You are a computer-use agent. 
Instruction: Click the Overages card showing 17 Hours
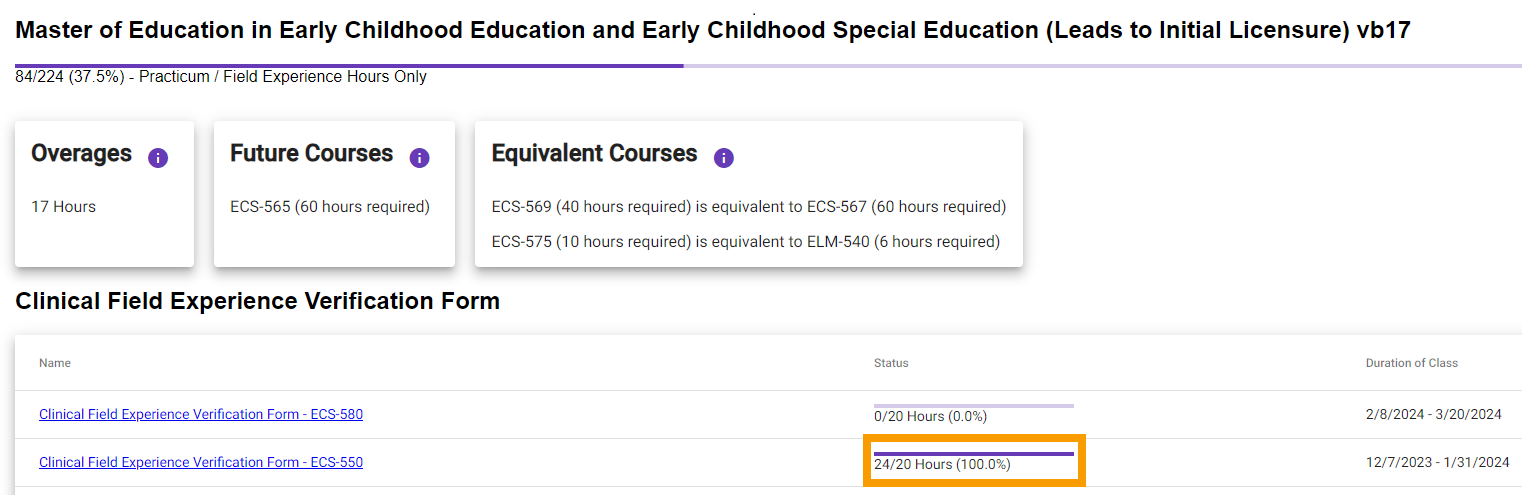click(104, 194)
